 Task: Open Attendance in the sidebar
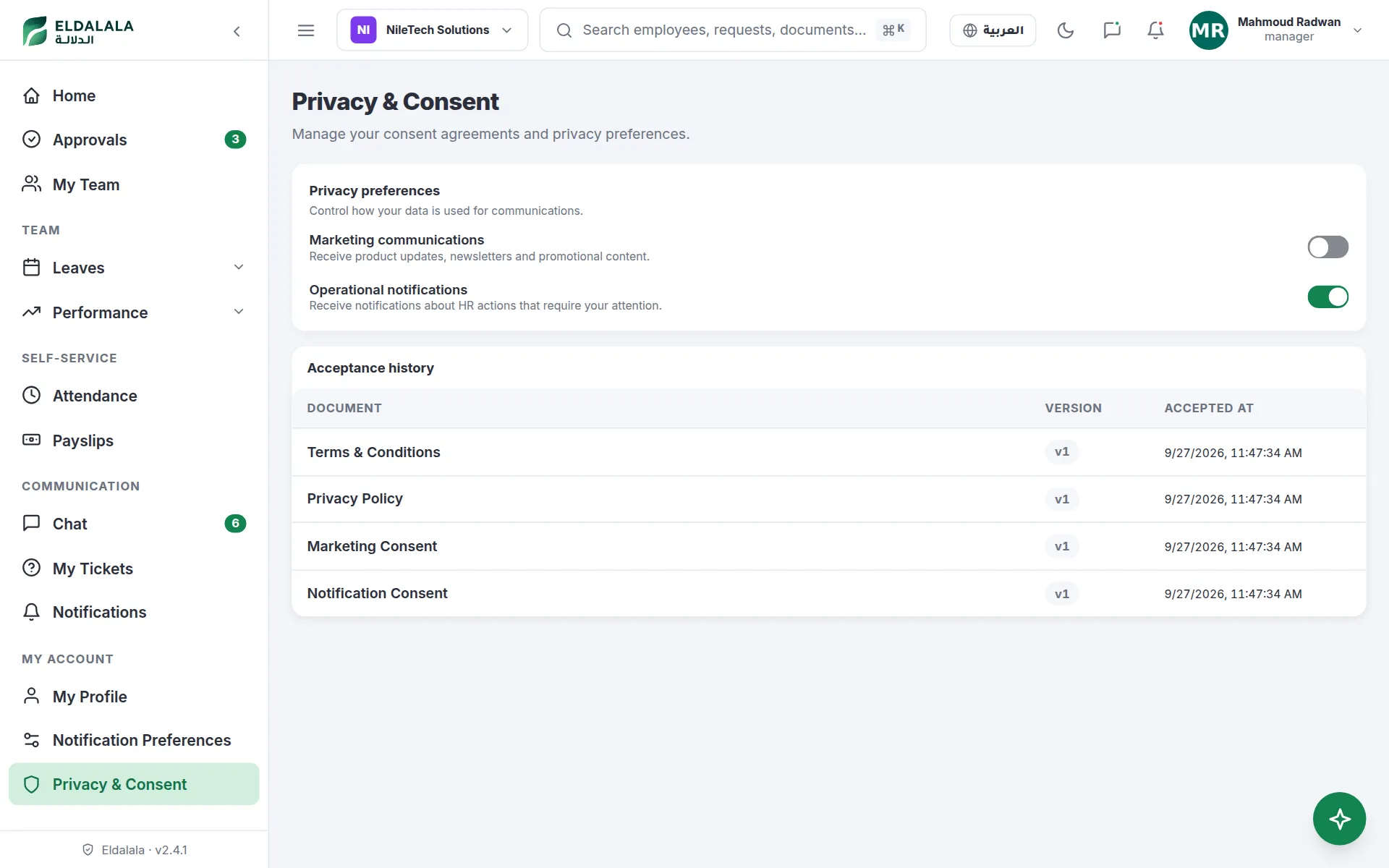[134, 396]
